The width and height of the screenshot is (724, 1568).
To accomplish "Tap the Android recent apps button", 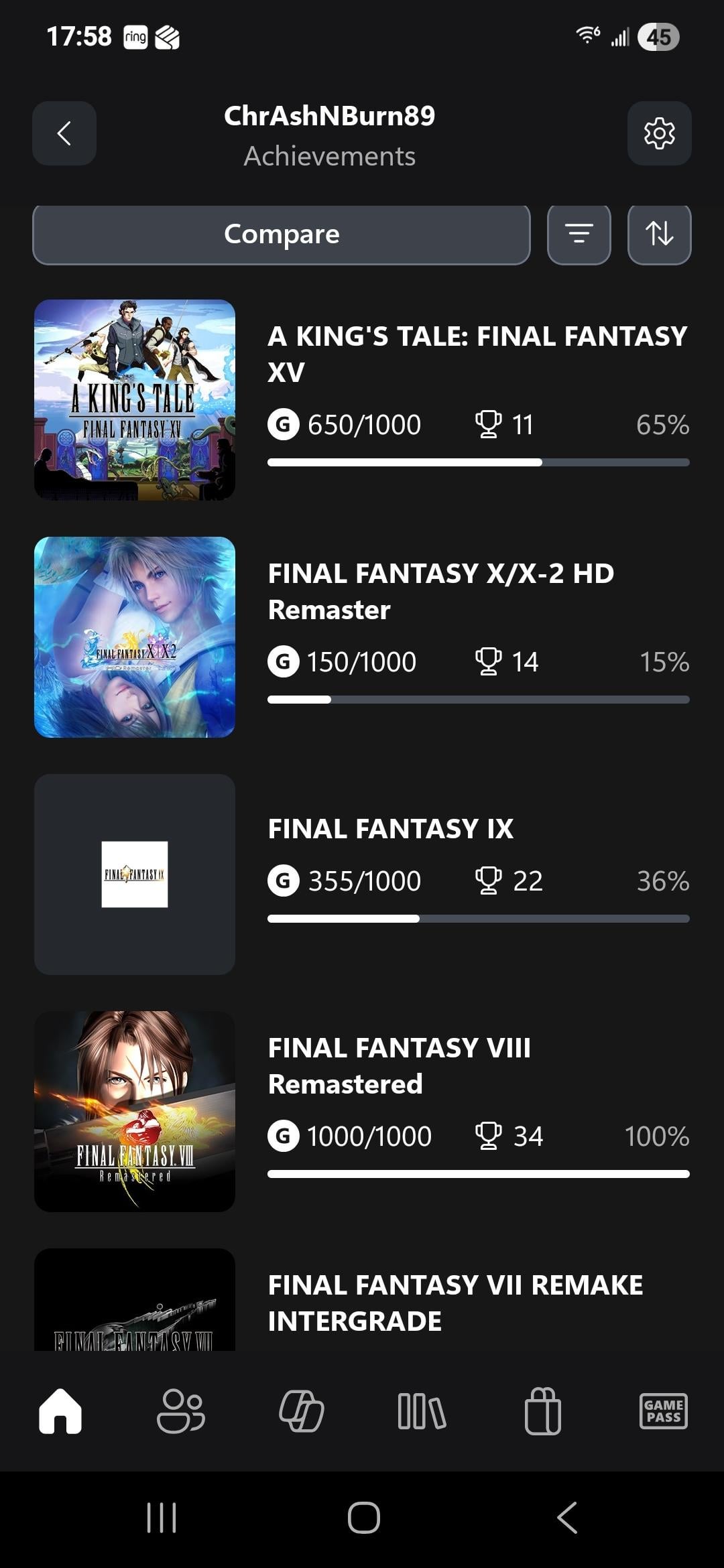I will 162,1517.
